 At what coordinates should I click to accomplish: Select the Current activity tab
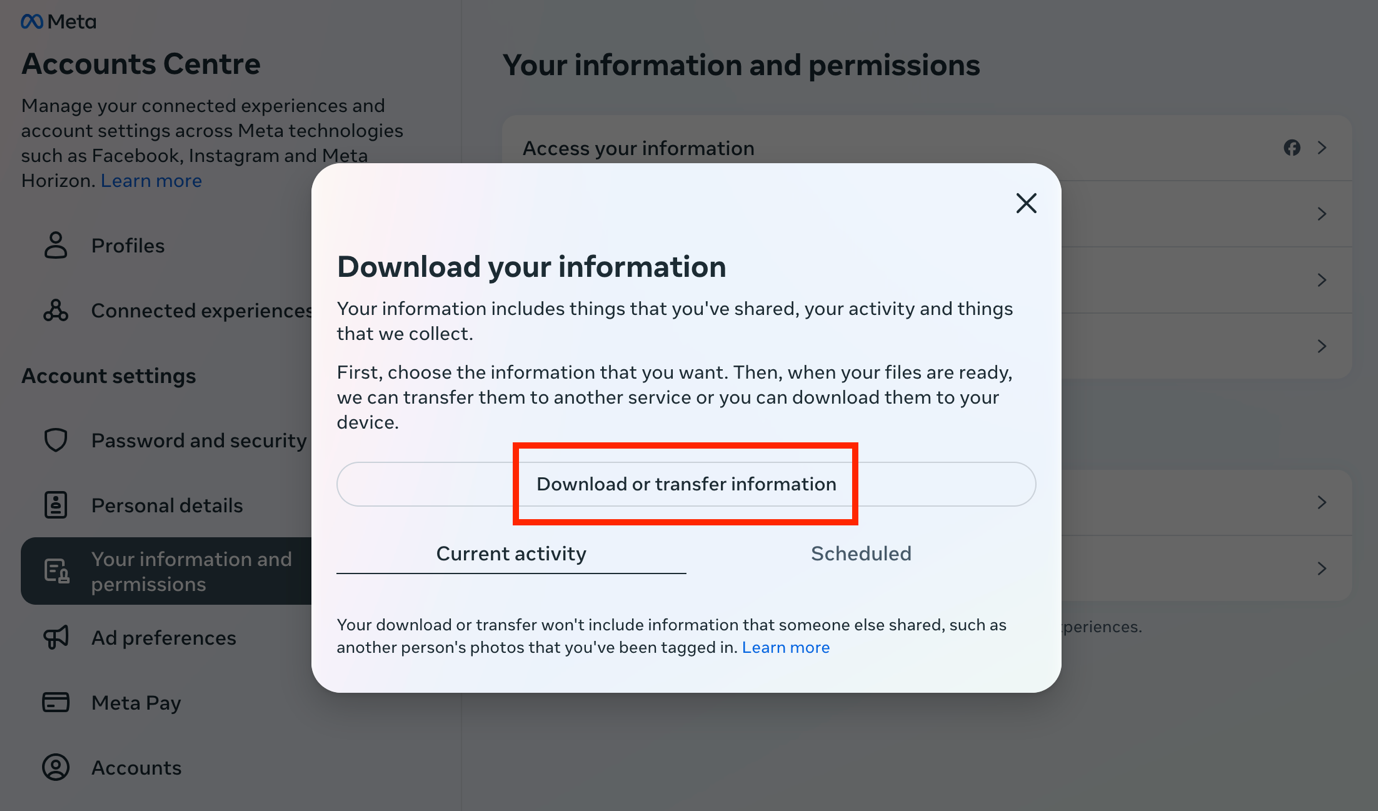pos(511,553)
